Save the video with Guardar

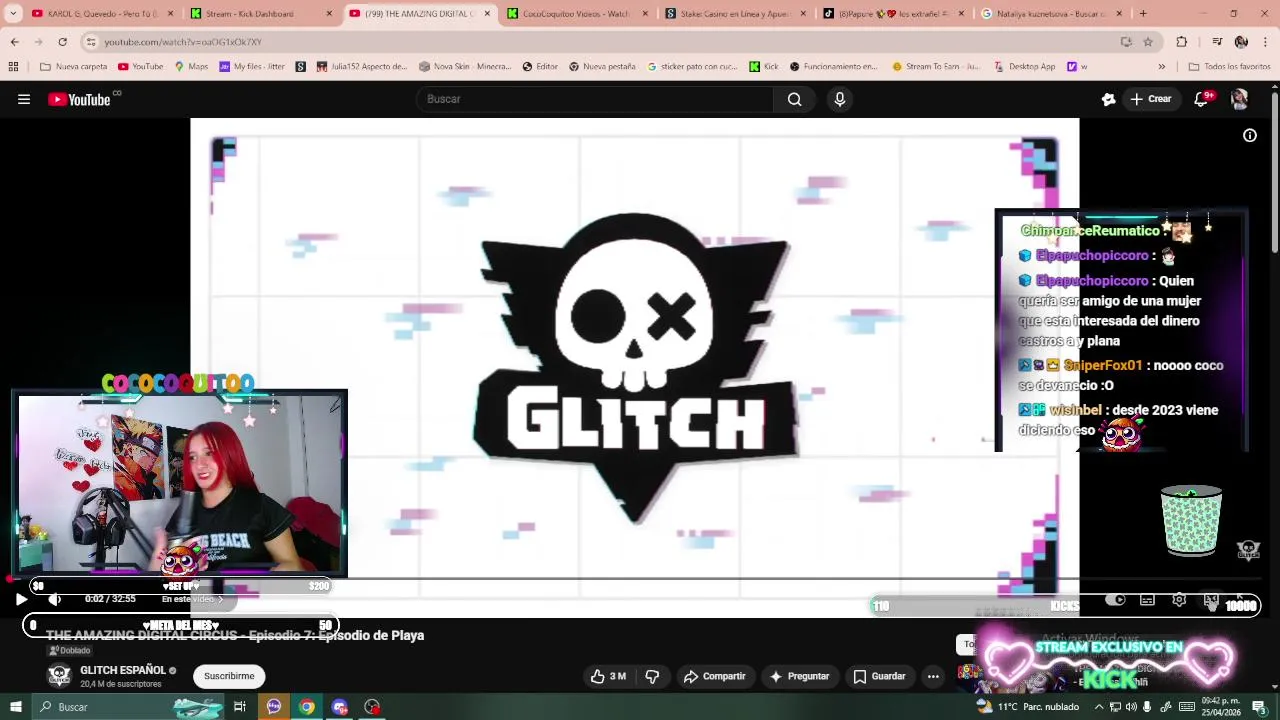tap(879, 676)
